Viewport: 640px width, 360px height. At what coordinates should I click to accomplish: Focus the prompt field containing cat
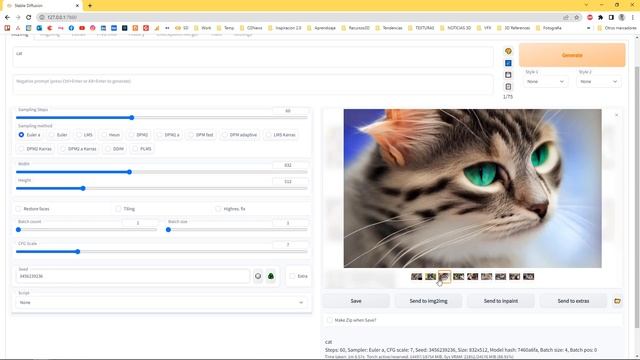point(253,57)
